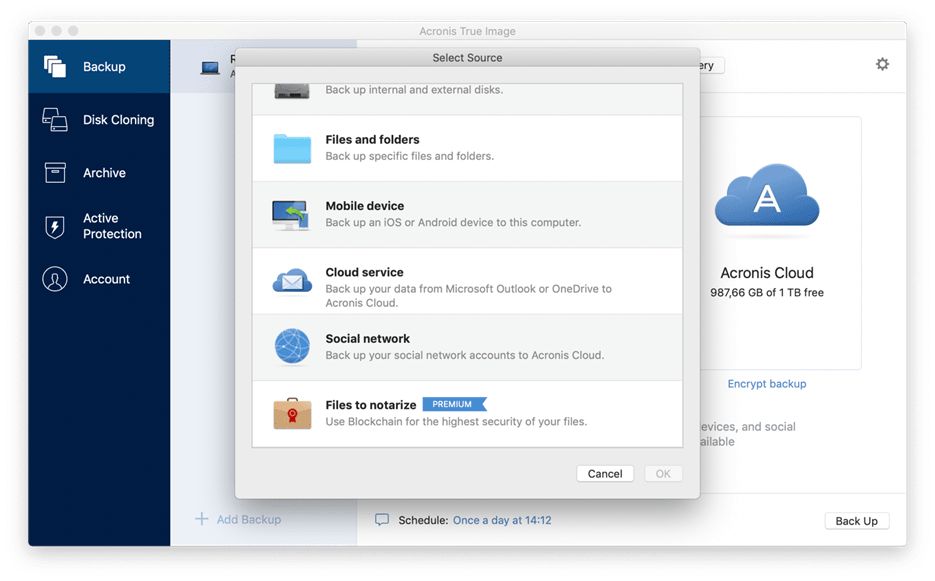Viewport: 935px width, 581px height.
Task: Open Active Protection section label
Action: 112,226
